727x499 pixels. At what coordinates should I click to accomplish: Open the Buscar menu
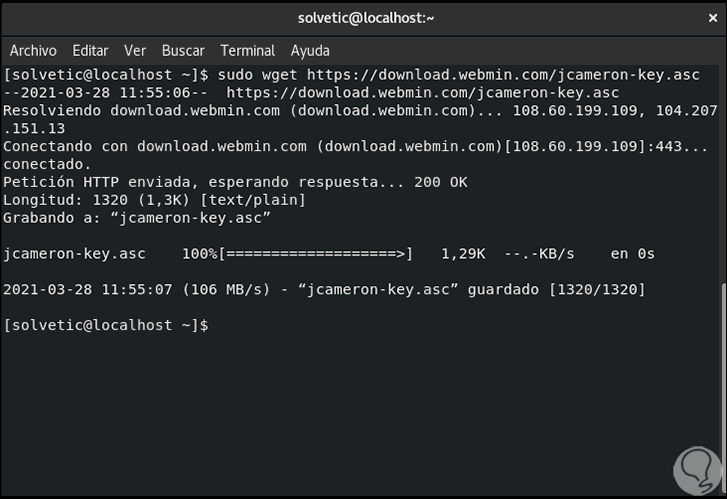[183, 50]
